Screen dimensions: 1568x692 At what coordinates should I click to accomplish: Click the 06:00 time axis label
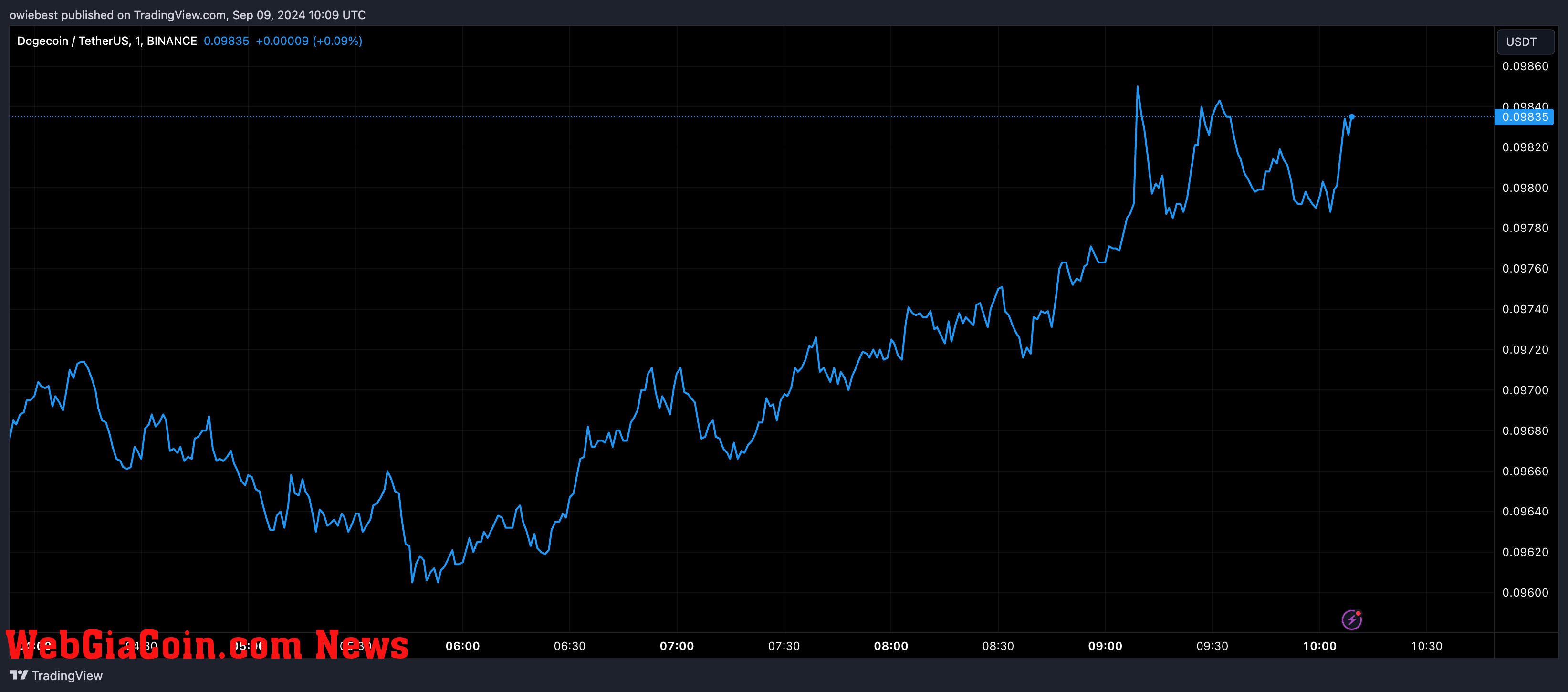tap(462, 646)
